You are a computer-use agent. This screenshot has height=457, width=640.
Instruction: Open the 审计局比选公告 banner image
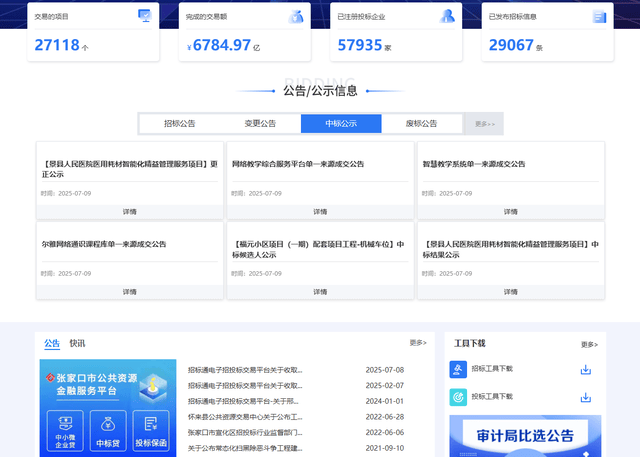pyautogui.click(x=525, y=436)
